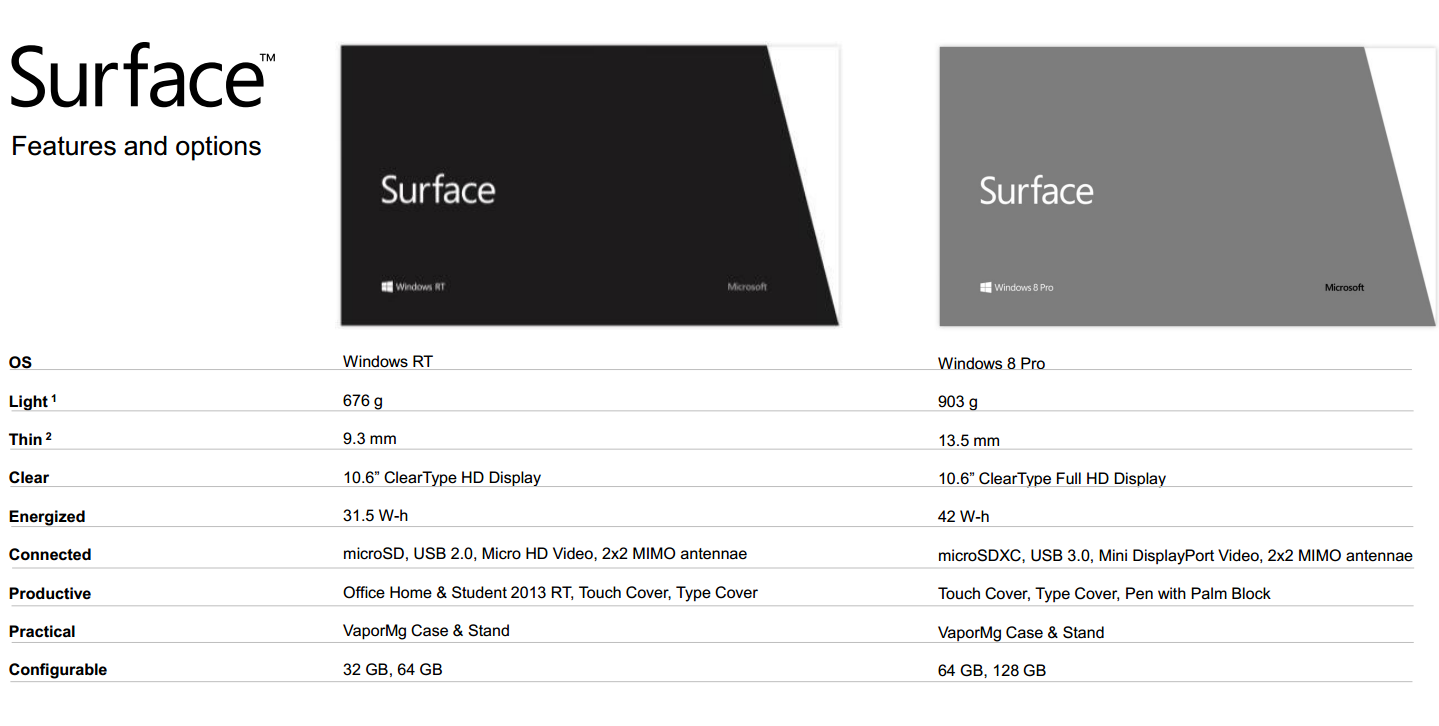Click the Features and options subtitle
1439x726 pixels.
point(136,146)
